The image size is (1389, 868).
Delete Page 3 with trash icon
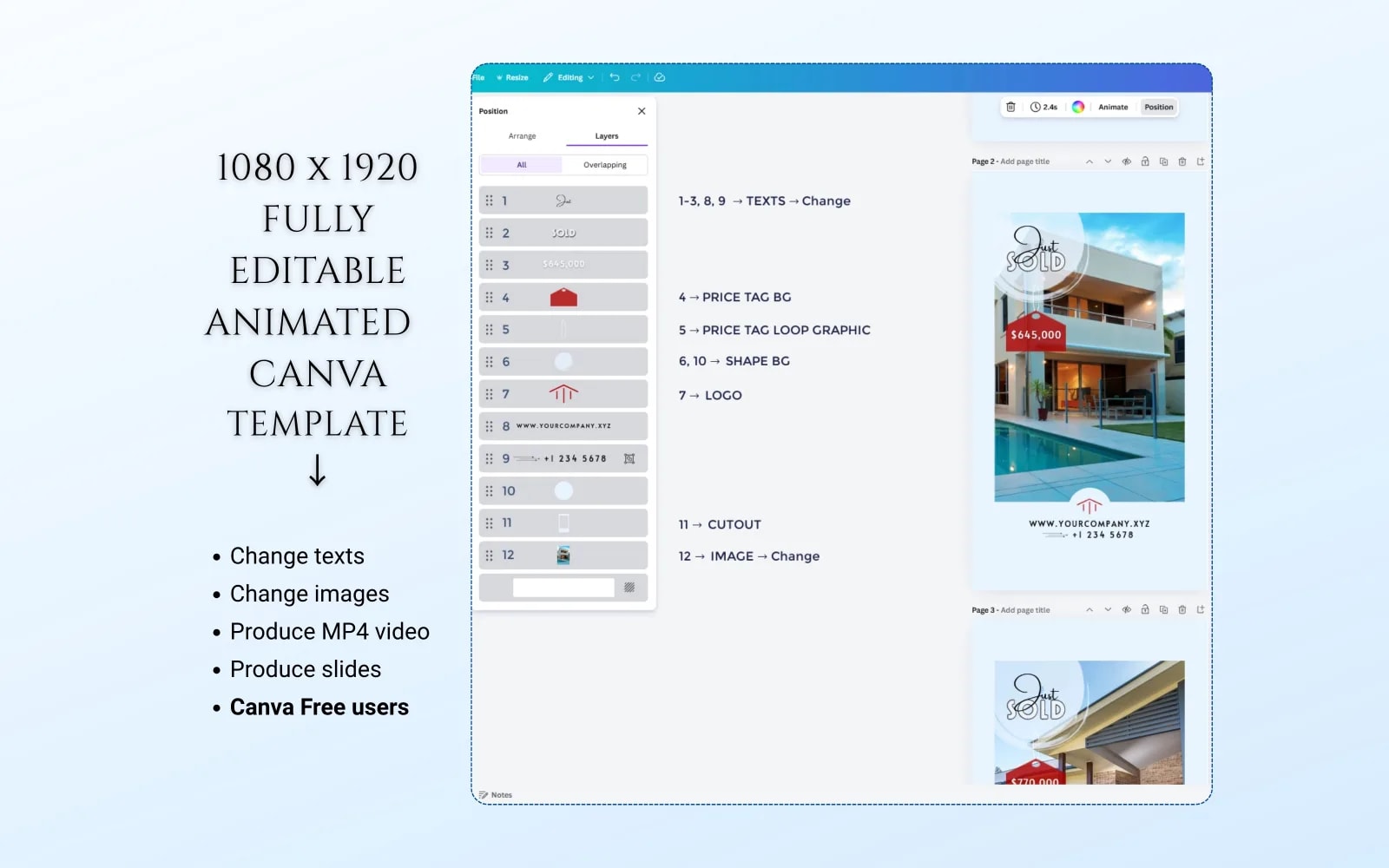point(1182,609)
